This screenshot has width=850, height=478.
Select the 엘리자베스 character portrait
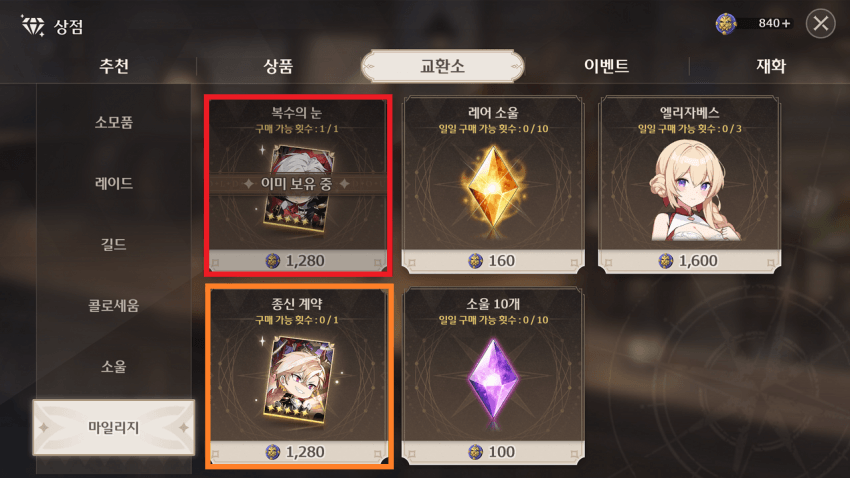pos(690,191)
